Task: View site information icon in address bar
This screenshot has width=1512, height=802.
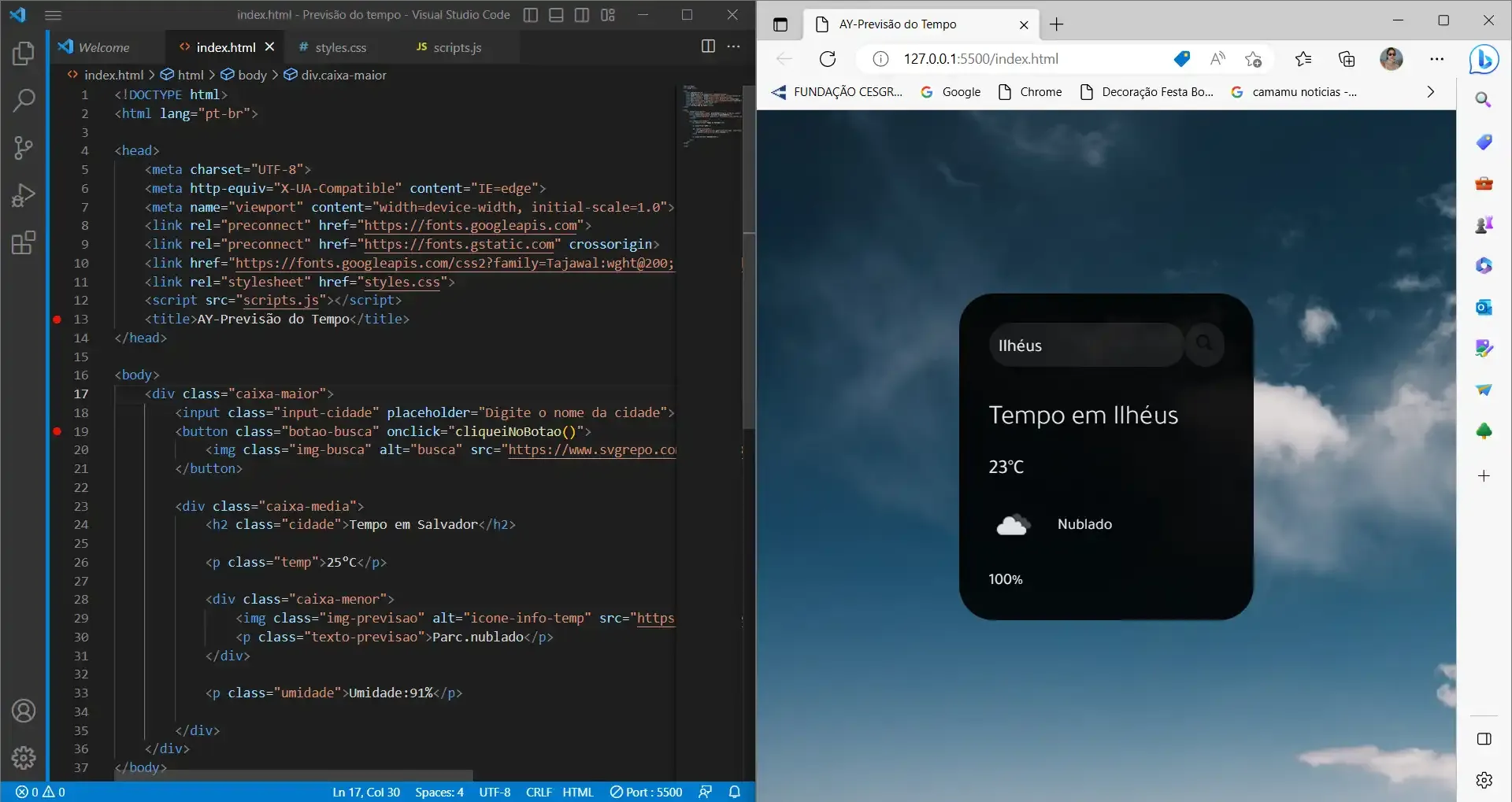Action: pyautogui.click(x=881, y=59)
